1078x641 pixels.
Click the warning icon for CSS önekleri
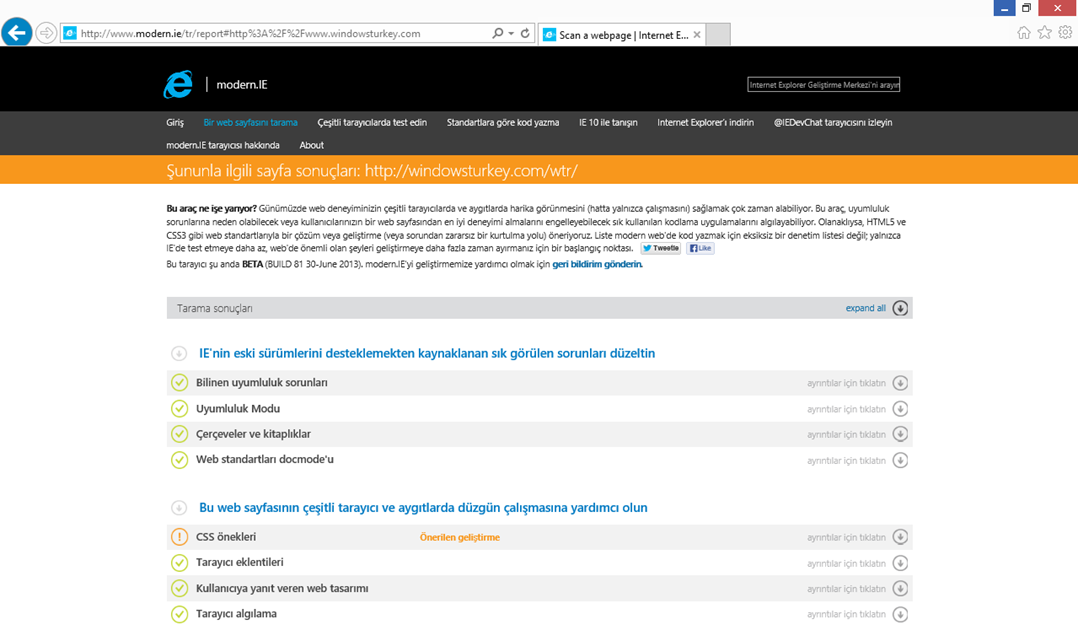179,536
